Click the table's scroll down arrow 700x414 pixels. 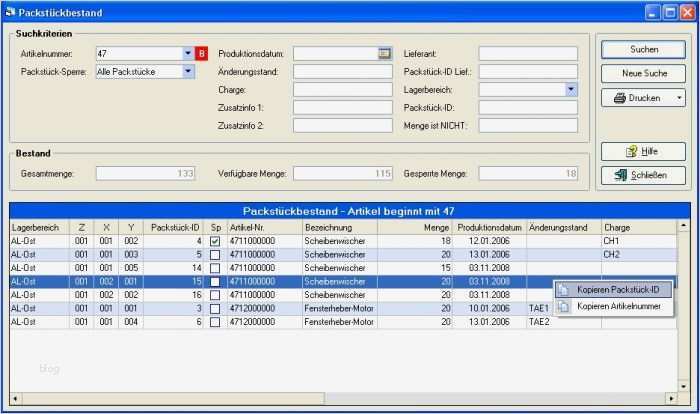(683, 386)
